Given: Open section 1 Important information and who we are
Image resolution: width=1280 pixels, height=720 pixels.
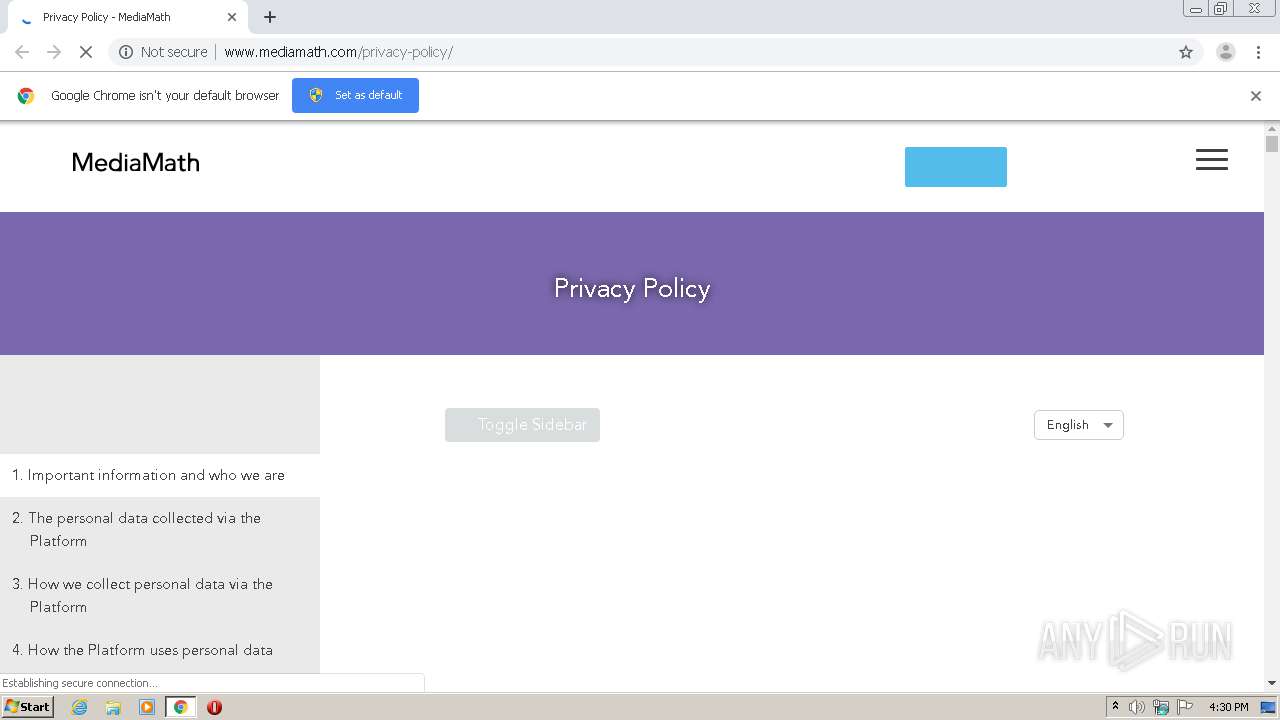Looking at the screenshot, I should [x=160, y=475].
